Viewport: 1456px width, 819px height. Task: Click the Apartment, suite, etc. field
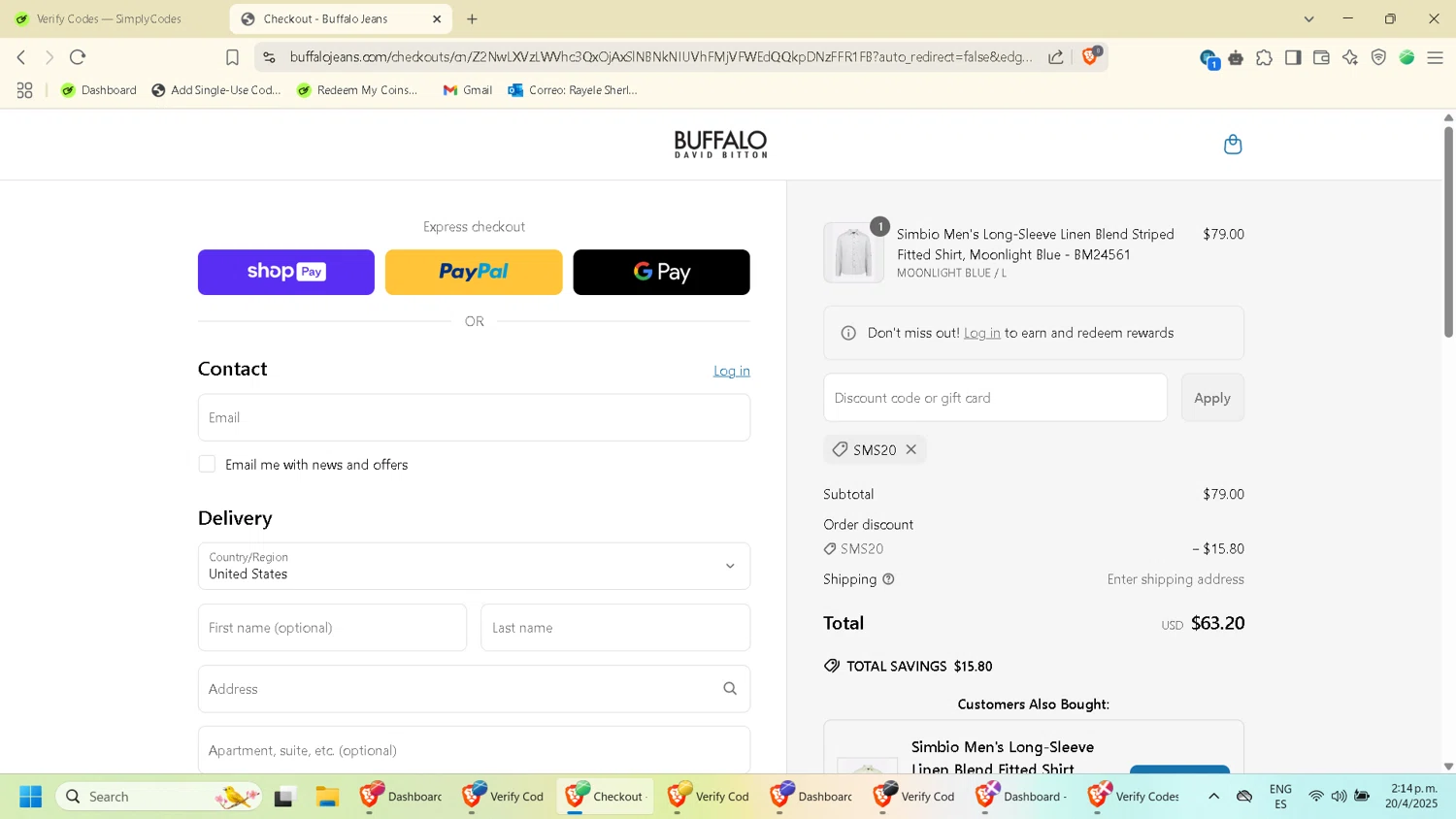click(x=474, y=750)
